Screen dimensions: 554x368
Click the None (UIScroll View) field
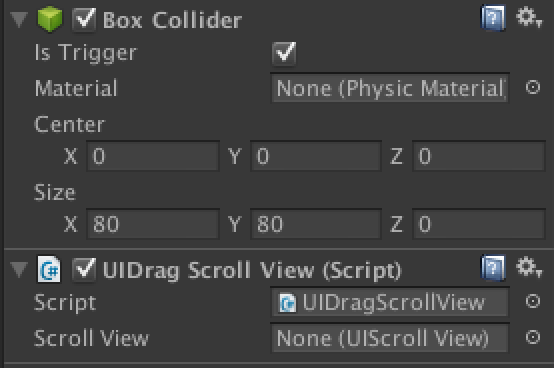click(390, 338)
